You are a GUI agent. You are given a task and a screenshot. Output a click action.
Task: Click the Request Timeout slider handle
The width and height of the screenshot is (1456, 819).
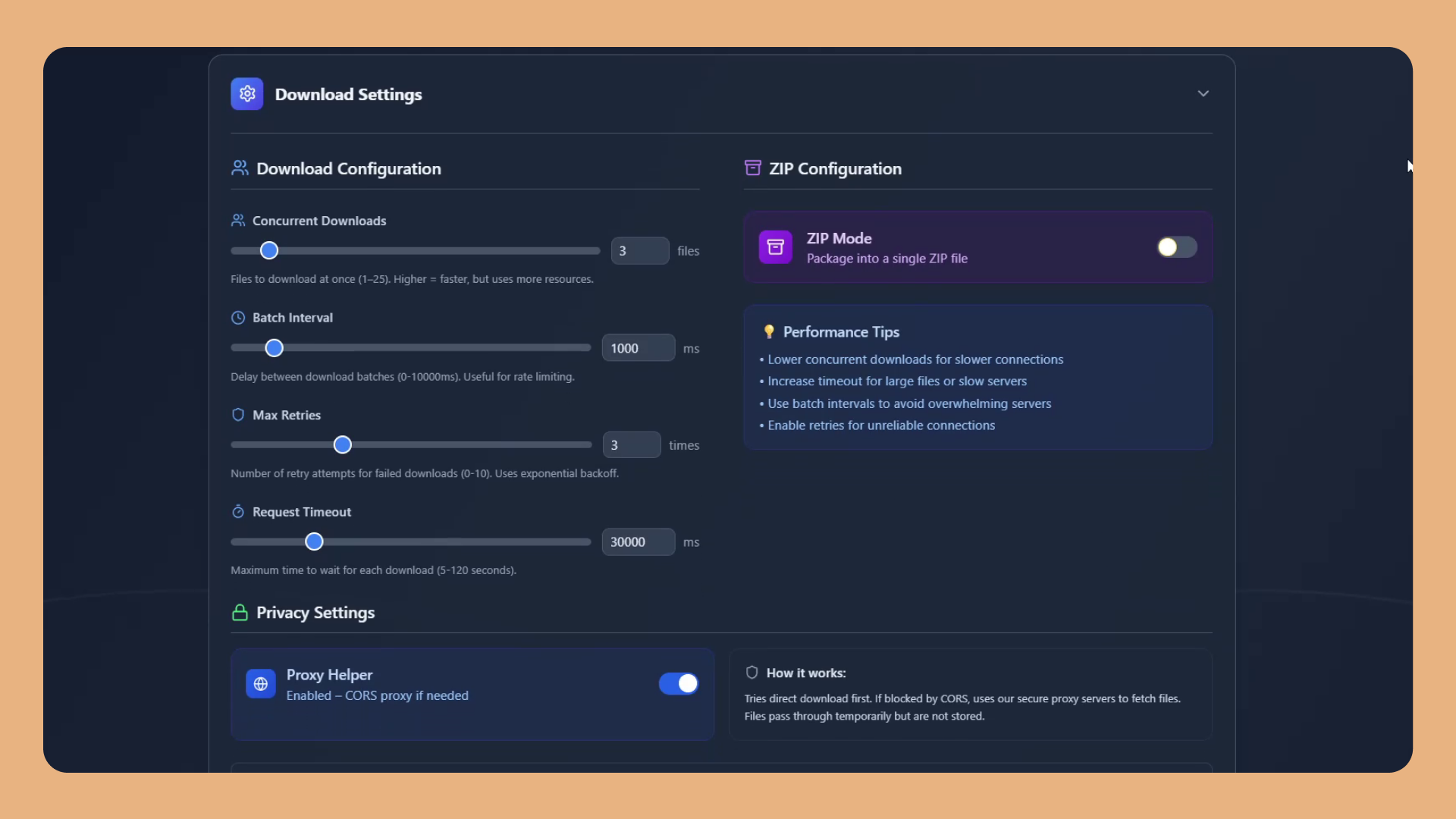coord(314,541)
